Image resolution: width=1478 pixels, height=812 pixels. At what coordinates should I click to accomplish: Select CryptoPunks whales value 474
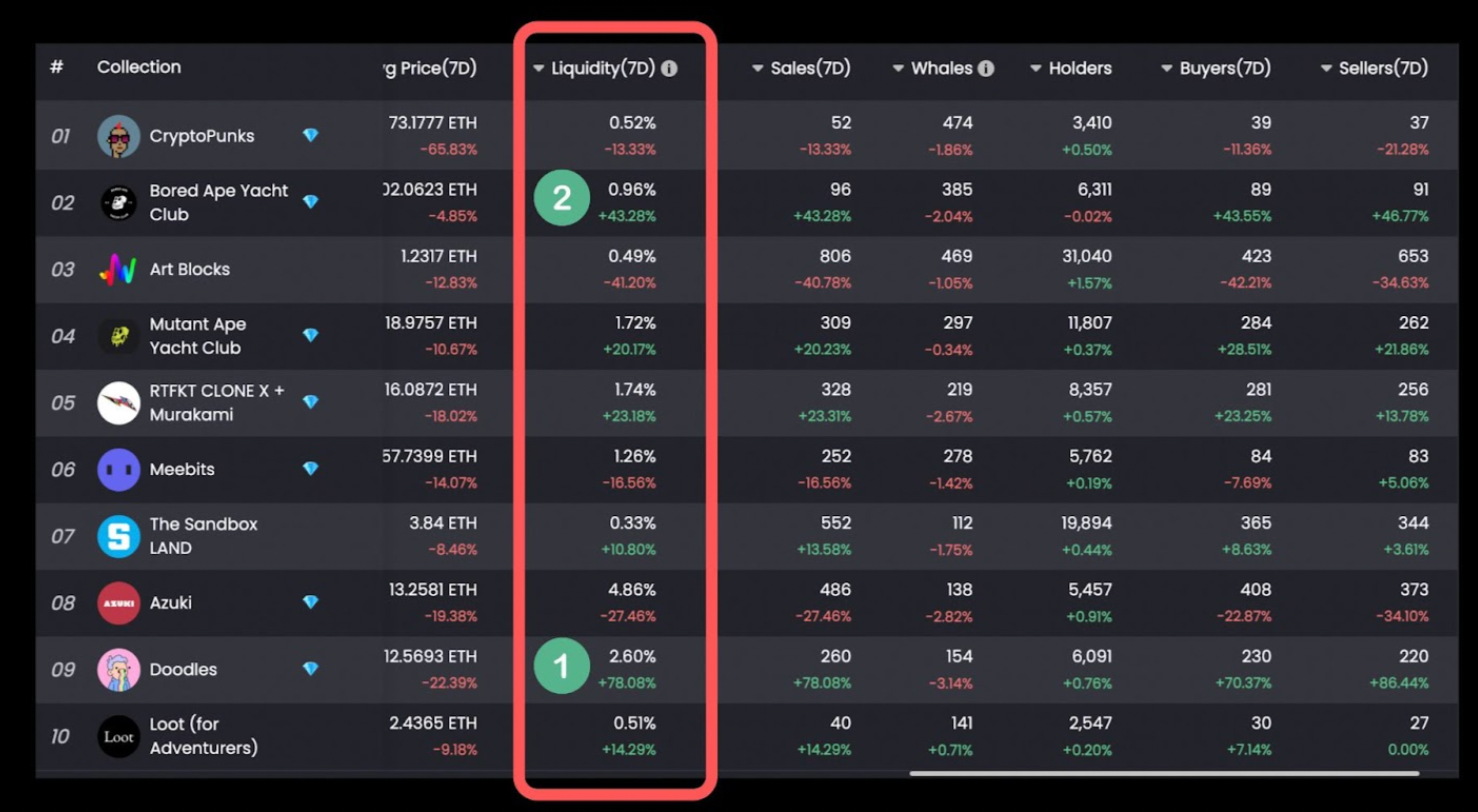957,123
